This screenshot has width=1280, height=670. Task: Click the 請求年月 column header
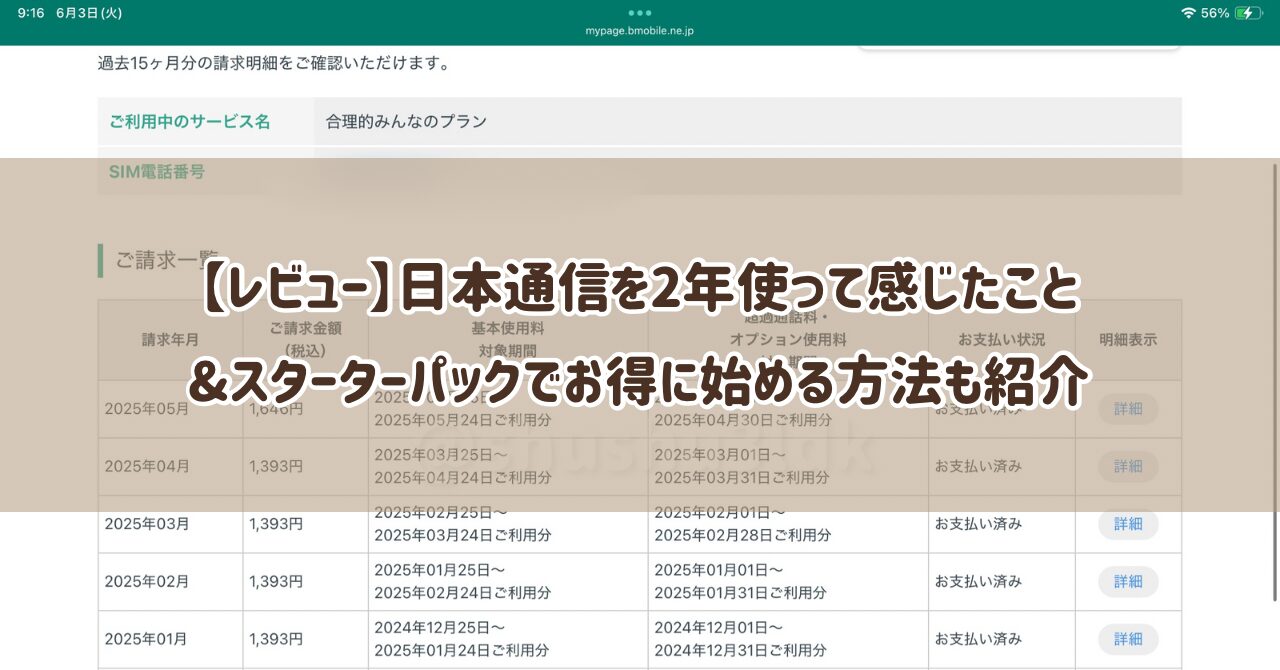click(170, 340)
